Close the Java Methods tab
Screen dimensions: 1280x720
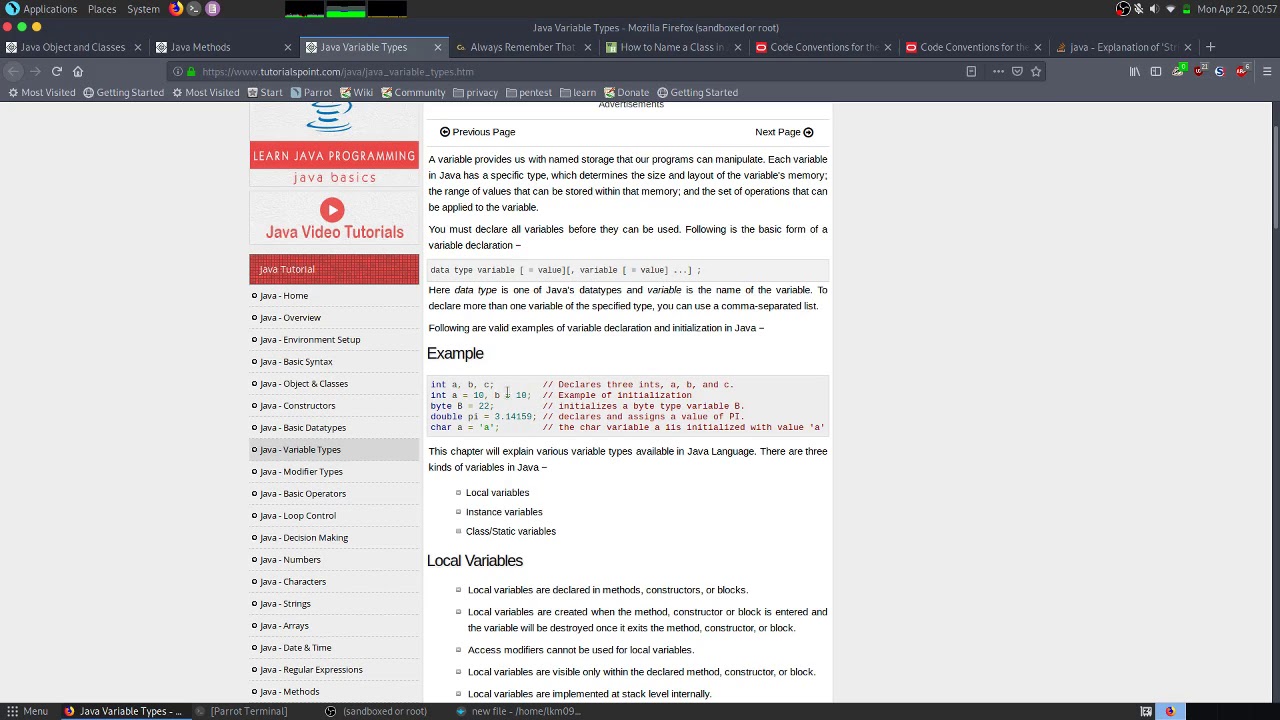click(288, 47)
